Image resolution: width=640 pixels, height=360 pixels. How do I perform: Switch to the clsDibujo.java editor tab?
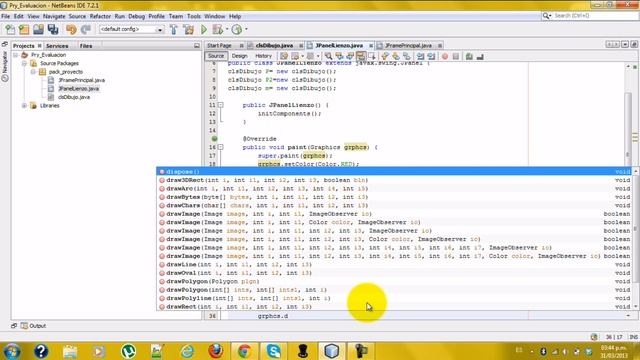point(274,45)
